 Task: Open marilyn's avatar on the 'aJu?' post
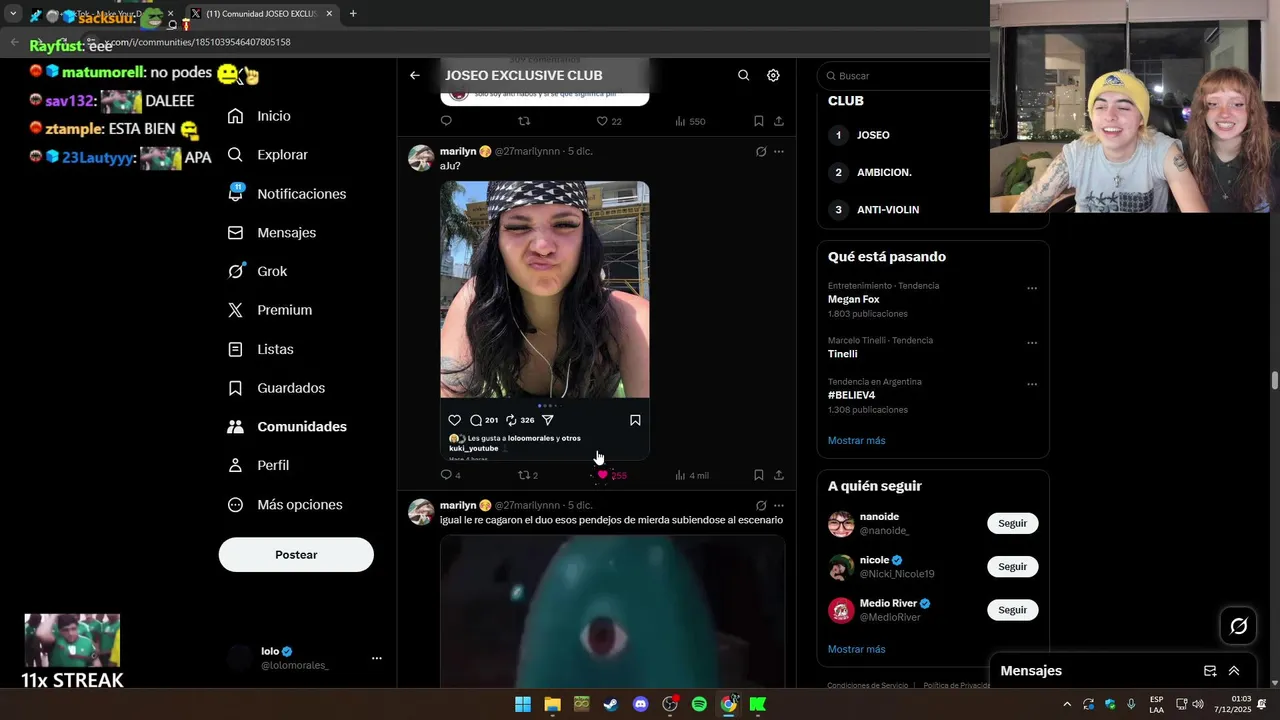(x=421, y=158)
